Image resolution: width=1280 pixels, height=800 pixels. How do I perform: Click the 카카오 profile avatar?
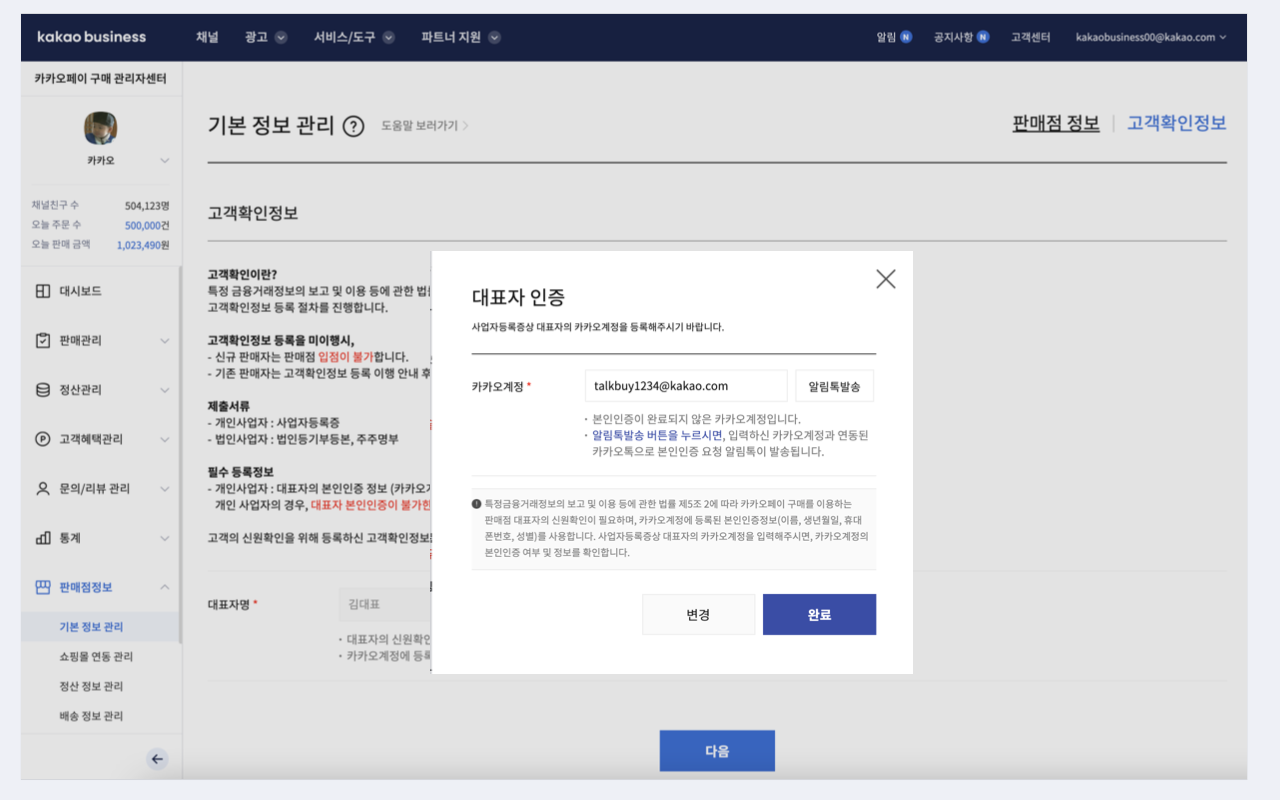pyautogui.click(x=100, y=127)
